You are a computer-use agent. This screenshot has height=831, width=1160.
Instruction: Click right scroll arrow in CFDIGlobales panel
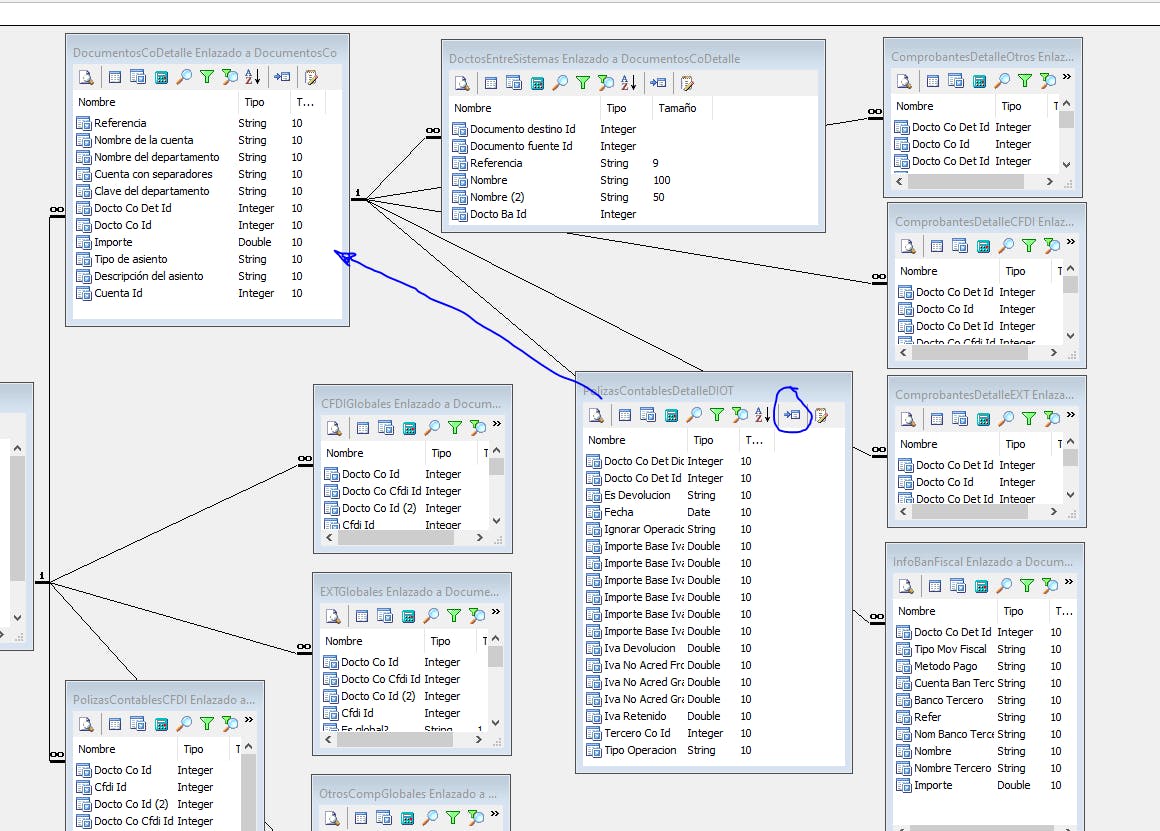(480, 538)
